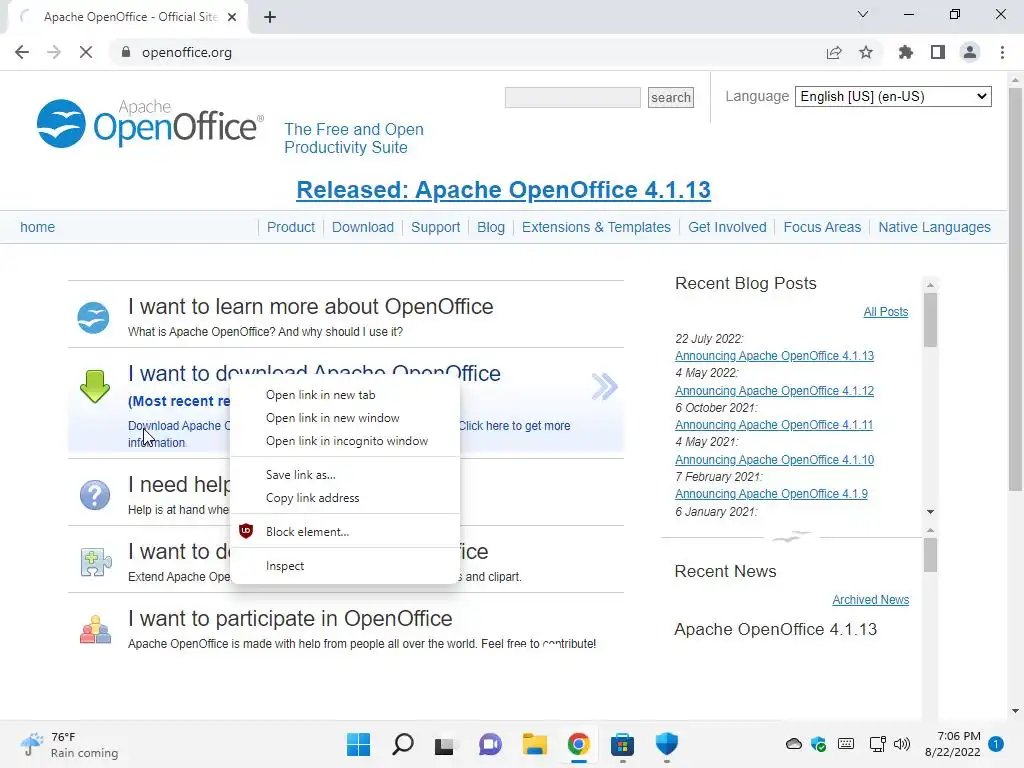Click the puzzle piece extensions icon
Screen dimensions: 1024x768
96,562
